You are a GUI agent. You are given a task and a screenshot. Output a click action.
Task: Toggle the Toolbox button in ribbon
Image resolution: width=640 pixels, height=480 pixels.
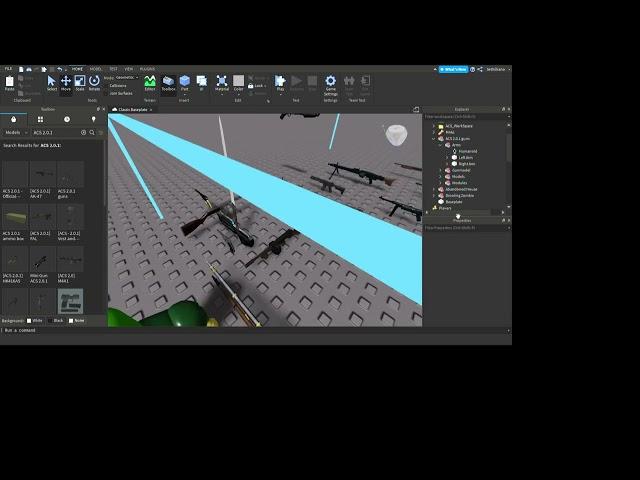tap(168, 83)
